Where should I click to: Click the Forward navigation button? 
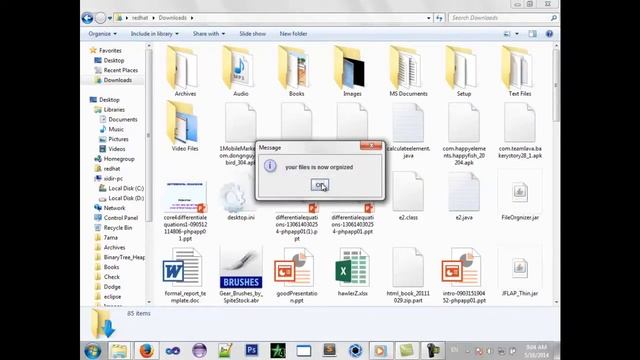100,18
